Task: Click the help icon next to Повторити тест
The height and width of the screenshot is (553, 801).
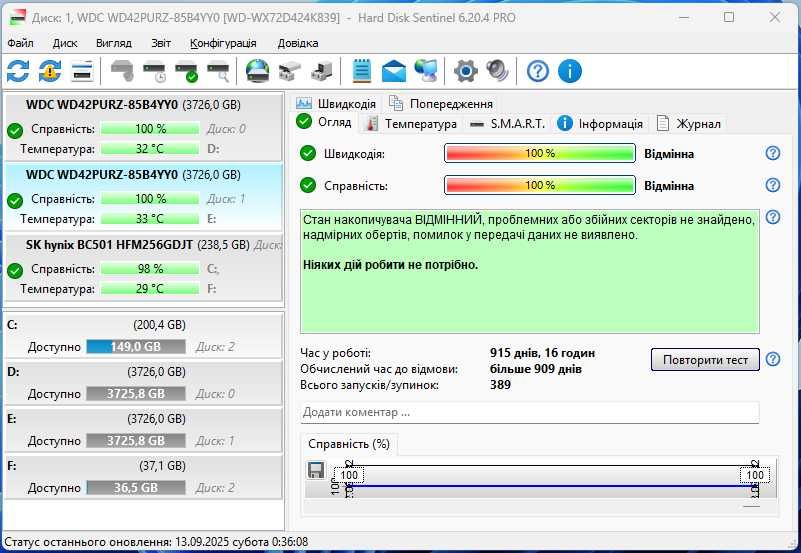Action: click(773, 359)
